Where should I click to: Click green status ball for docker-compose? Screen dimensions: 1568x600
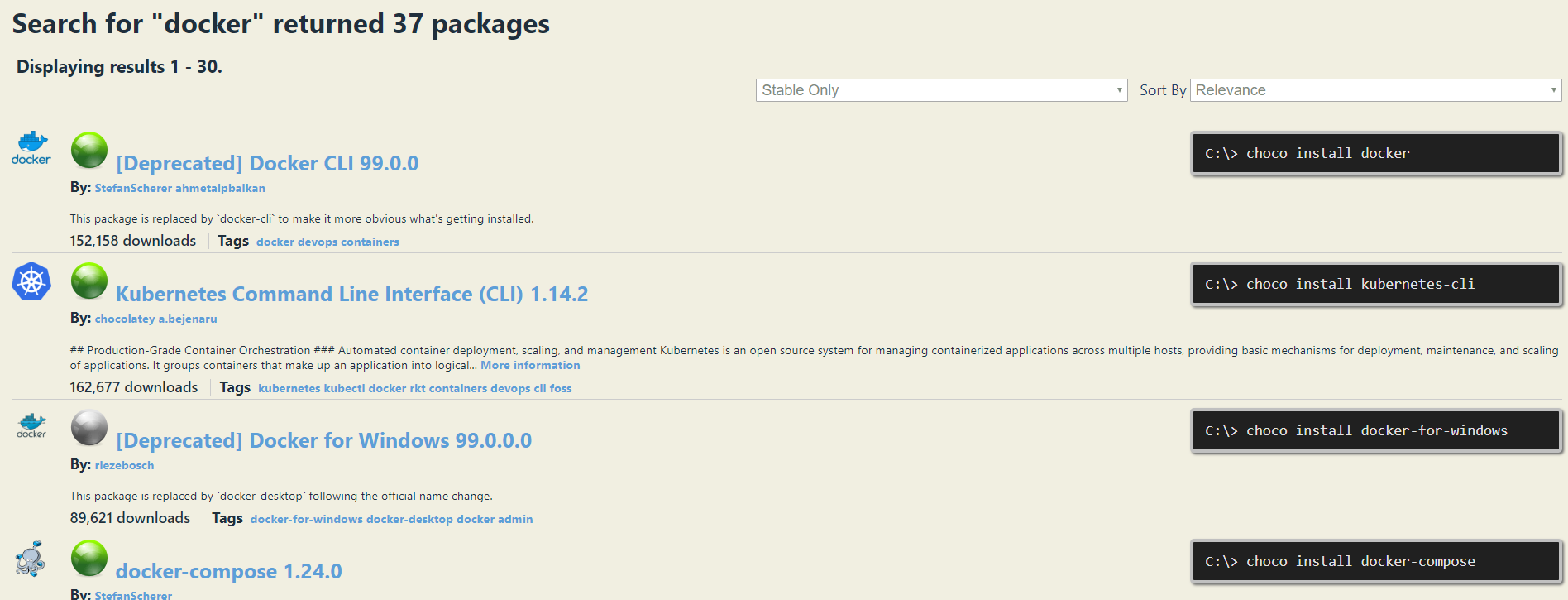coord(89,558)
